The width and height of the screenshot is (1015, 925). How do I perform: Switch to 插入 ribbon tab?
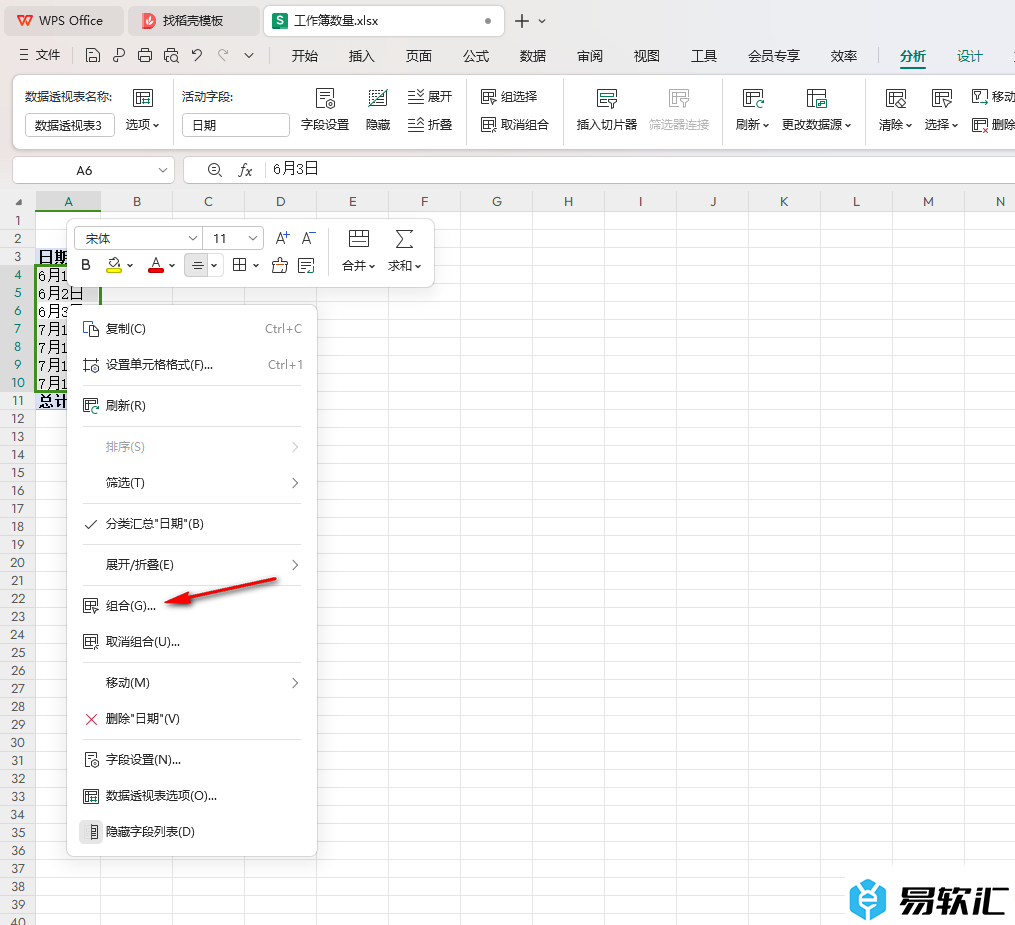pos(361,56)
